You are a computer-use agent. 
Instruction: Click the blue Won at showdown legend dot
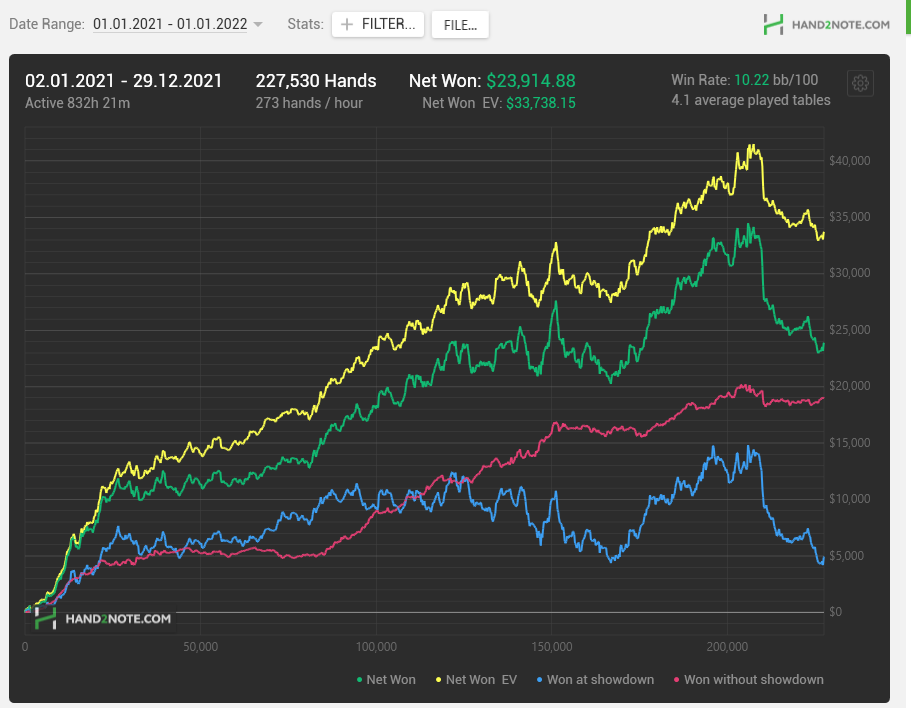[x=540, y=680]
